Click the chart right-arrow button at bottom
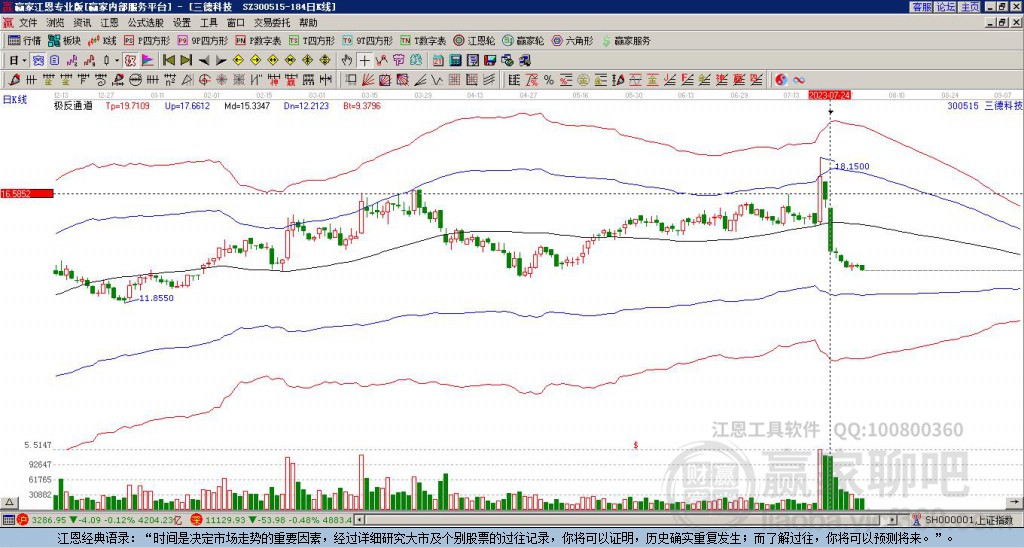This screenshot has height=548, width=1024. click(x=1015, y=502)
